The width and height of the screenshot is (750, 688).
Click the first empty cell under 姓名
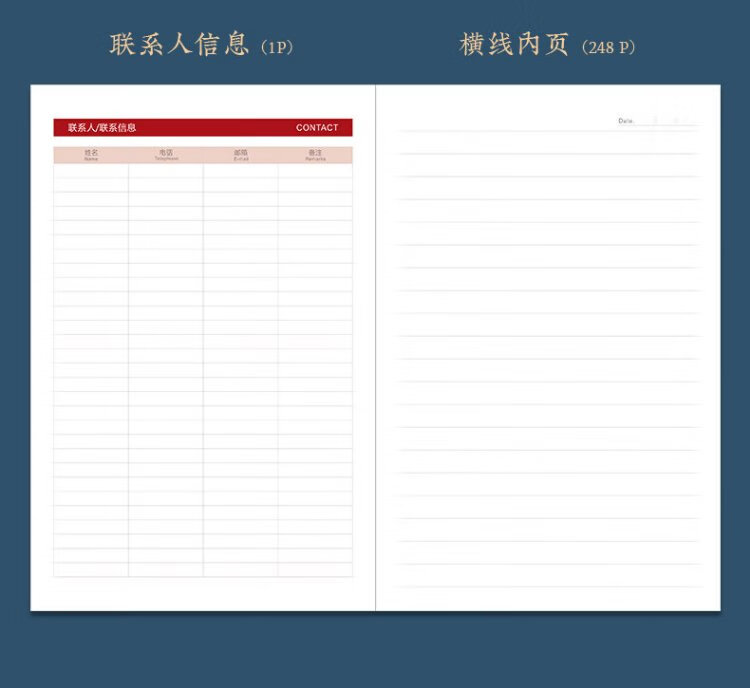click(91, 171)
